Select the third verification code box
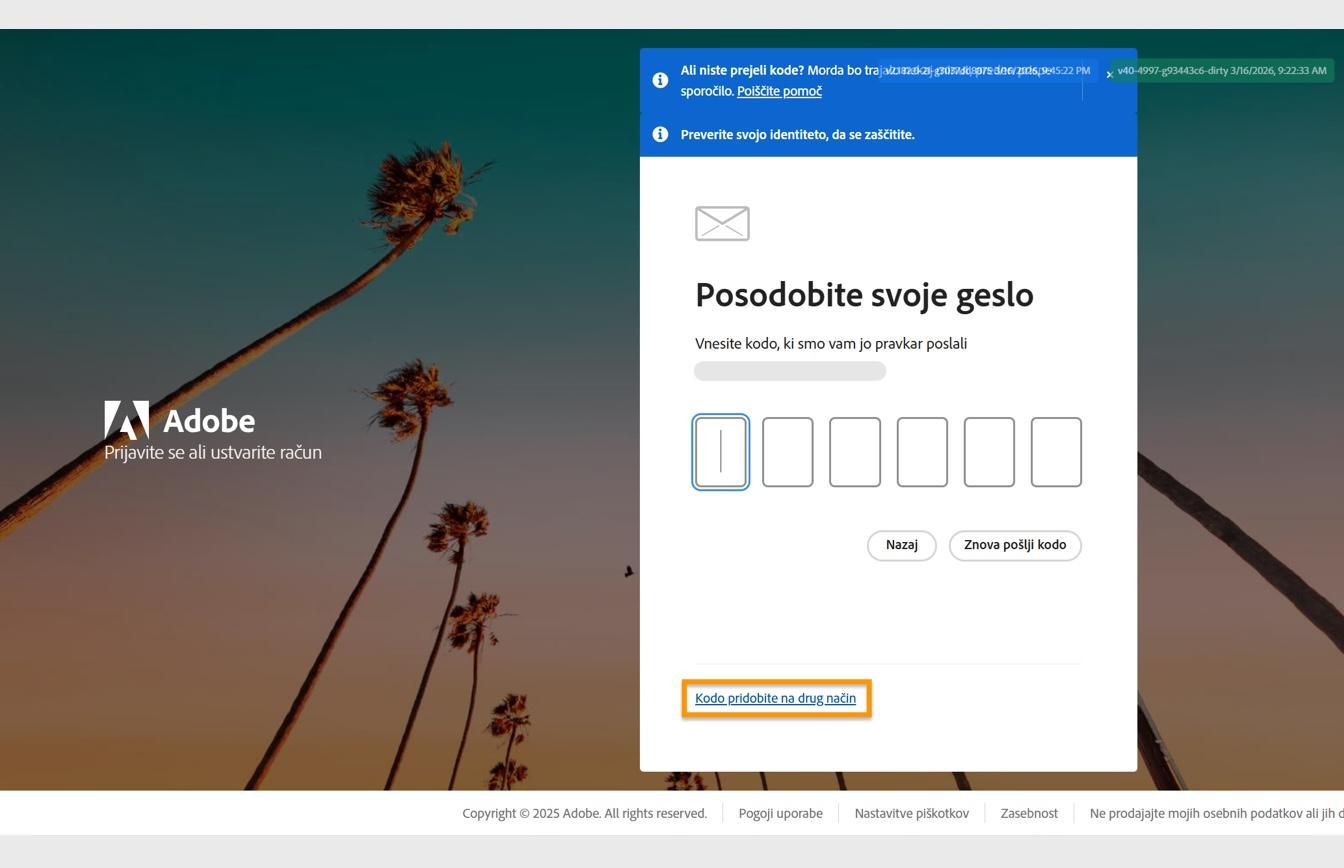Image resolution: width=1344 pixels, height=868 pixels. (855, 451)
